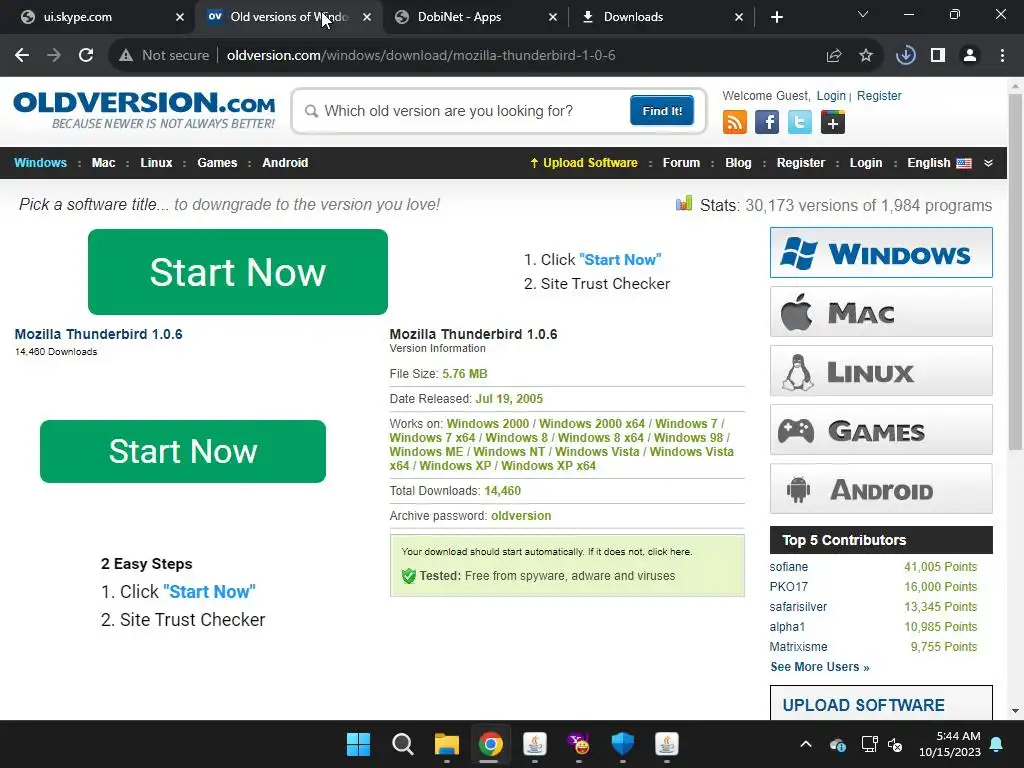The height and width of the screenshot is (768, 1024).
Task: Open the Forum nav link
Action: 681,163
